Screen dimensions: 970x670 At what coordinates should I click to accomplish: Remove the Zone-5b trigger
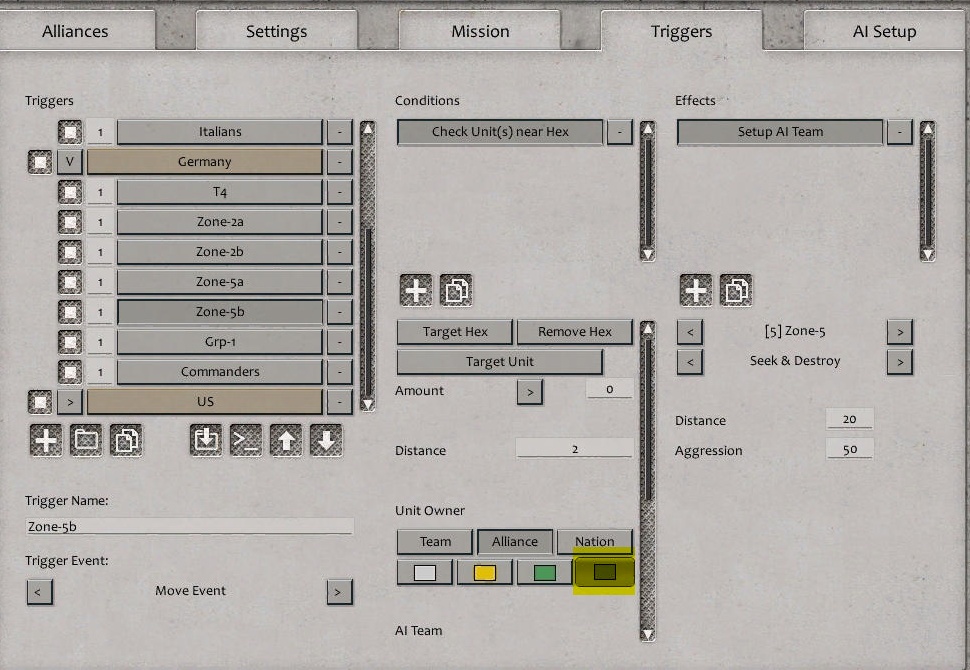coord(340,312)
